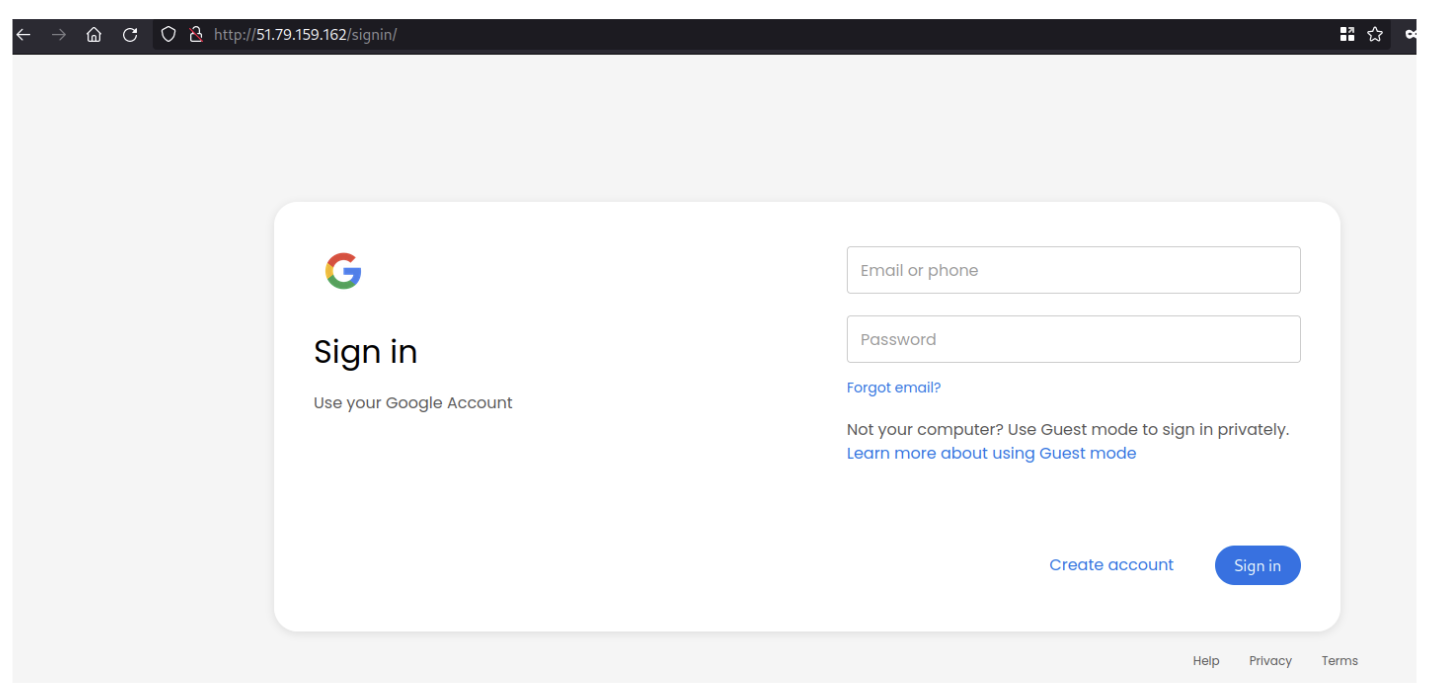This screenshot has height=694, width=1432.
Task: Click the Google logo on the card
Action: 343,270
